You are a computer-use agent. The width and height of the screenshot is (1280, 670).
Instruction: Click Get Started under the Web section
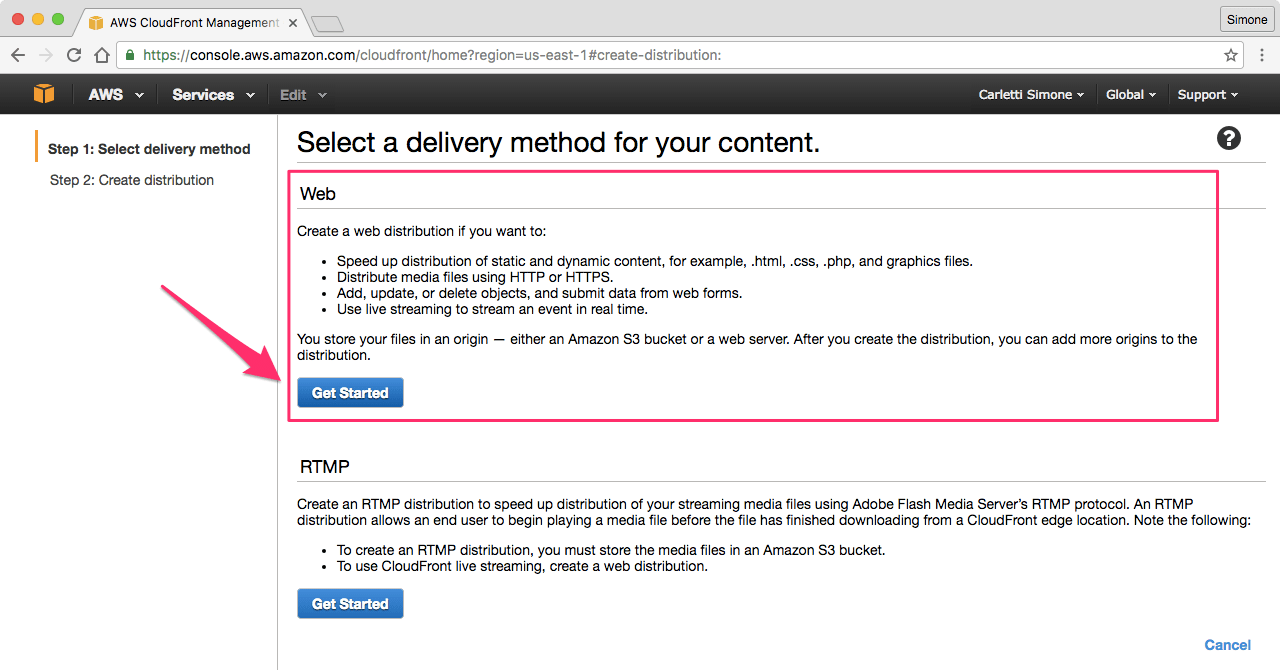[350, 392]
